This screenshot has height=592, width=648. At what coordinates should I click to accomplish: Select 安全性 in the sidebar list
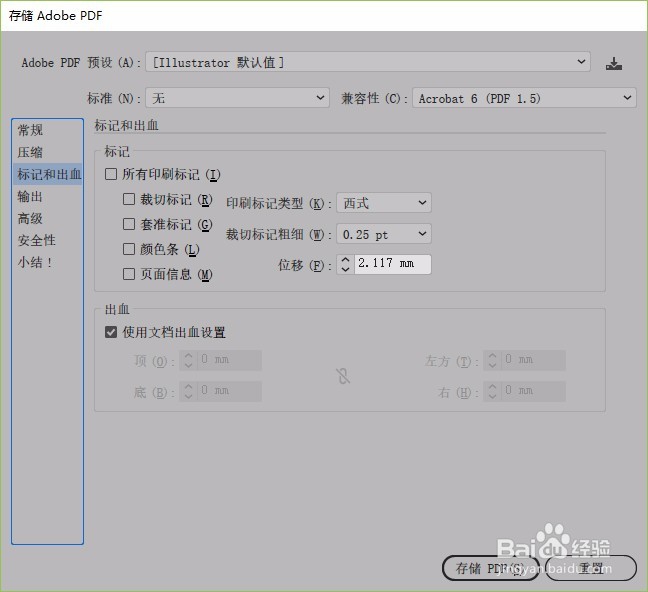coord(48,240)
